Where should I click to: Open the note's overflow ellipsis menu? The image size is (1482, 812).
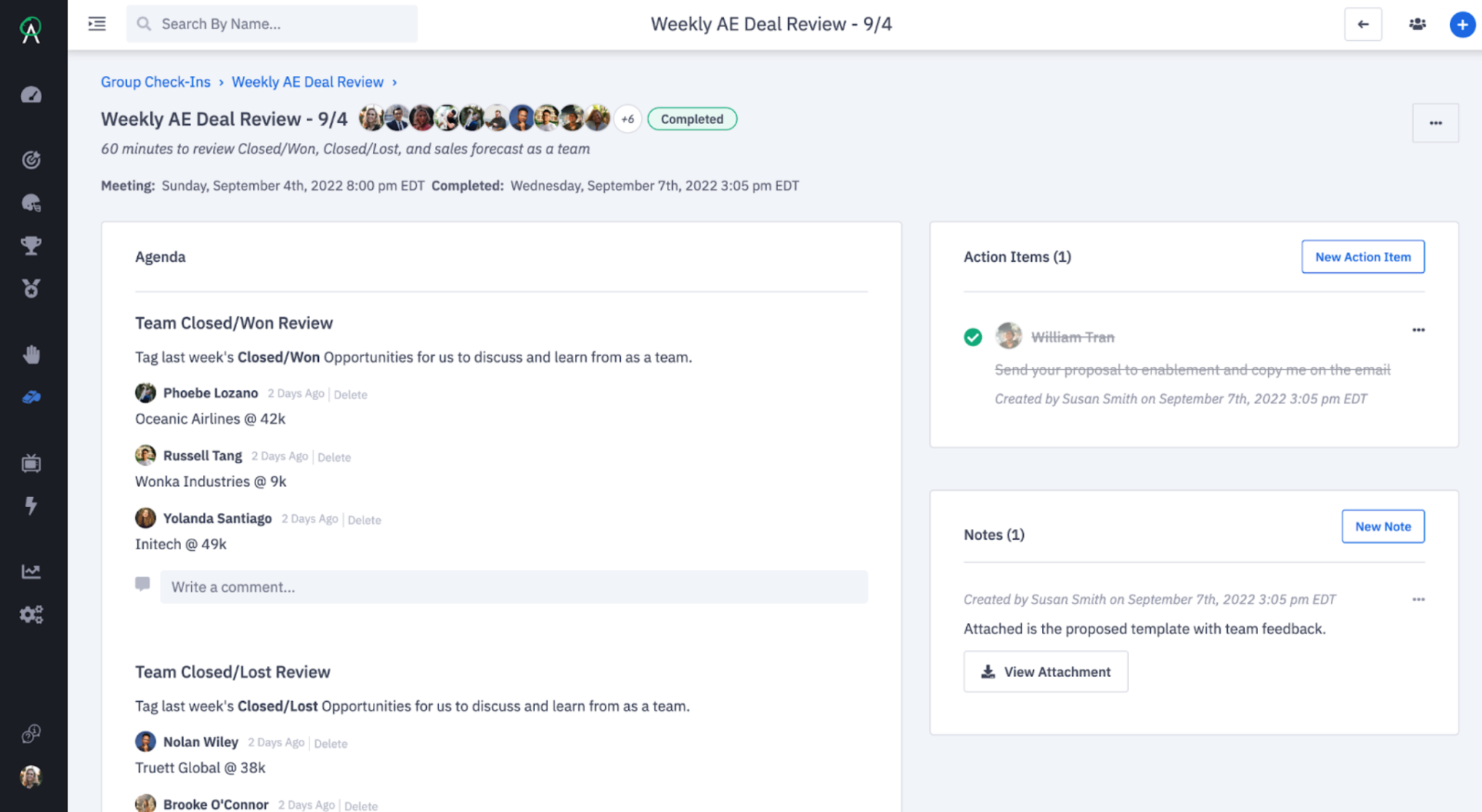[1418, 599]
